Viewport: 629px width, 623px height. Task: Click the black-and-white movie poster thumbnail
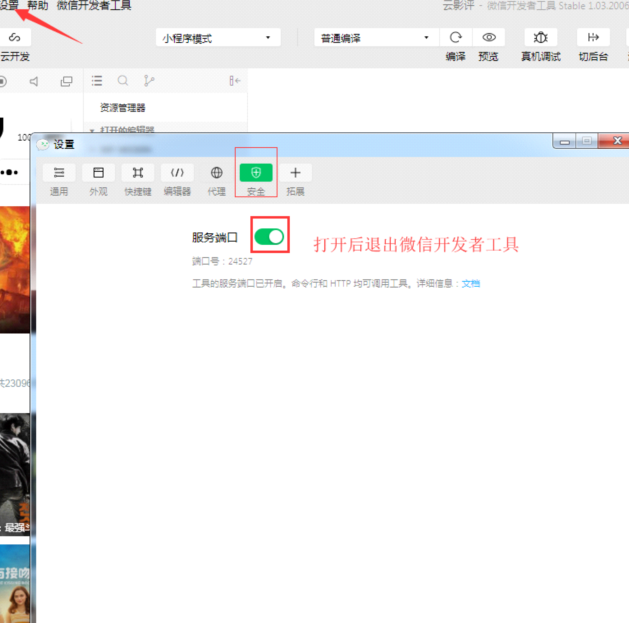point(15,474)
